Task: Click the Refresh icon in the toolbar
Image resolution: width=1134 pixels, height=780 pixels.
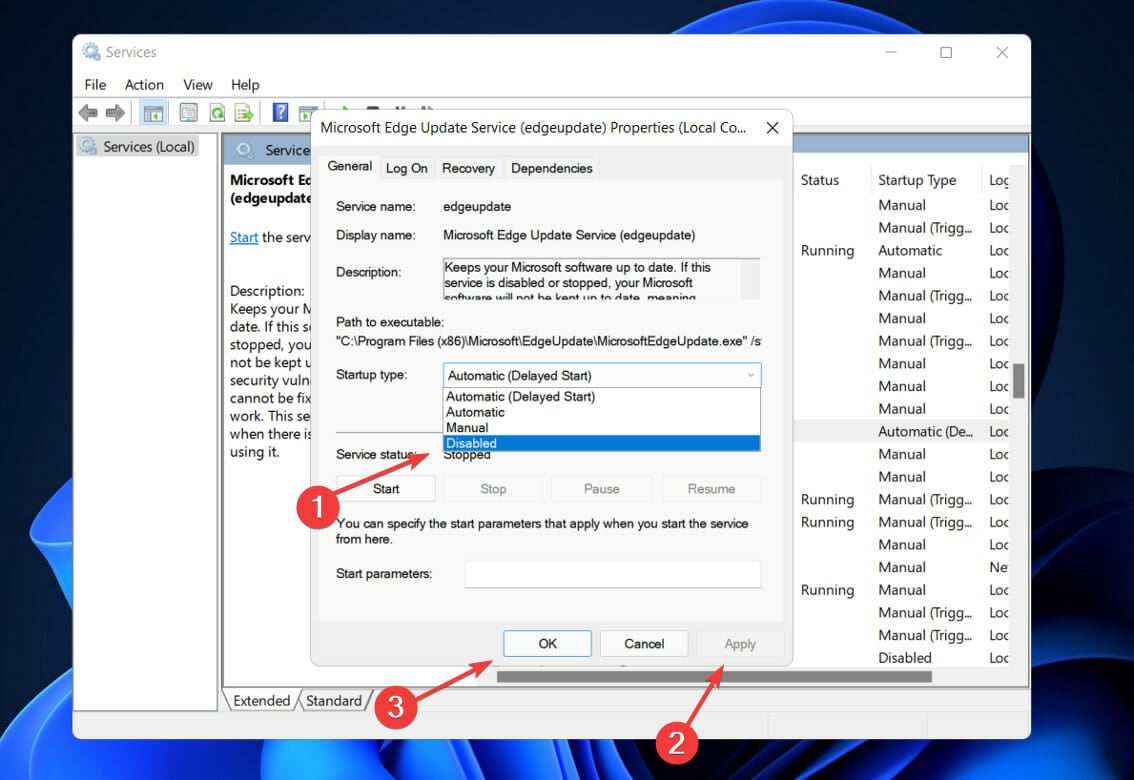Action: coord(217,112)
